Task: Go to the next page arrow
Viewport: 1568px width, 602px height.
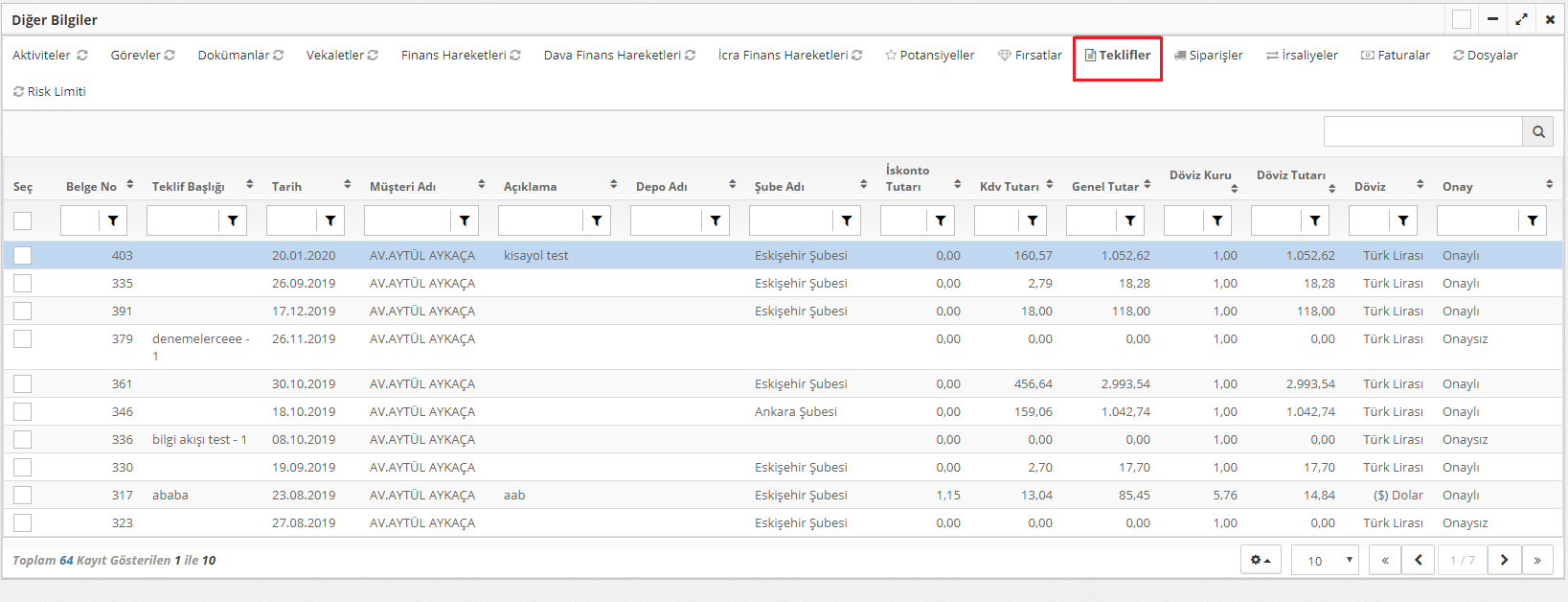Action: tap(1505, 560)
